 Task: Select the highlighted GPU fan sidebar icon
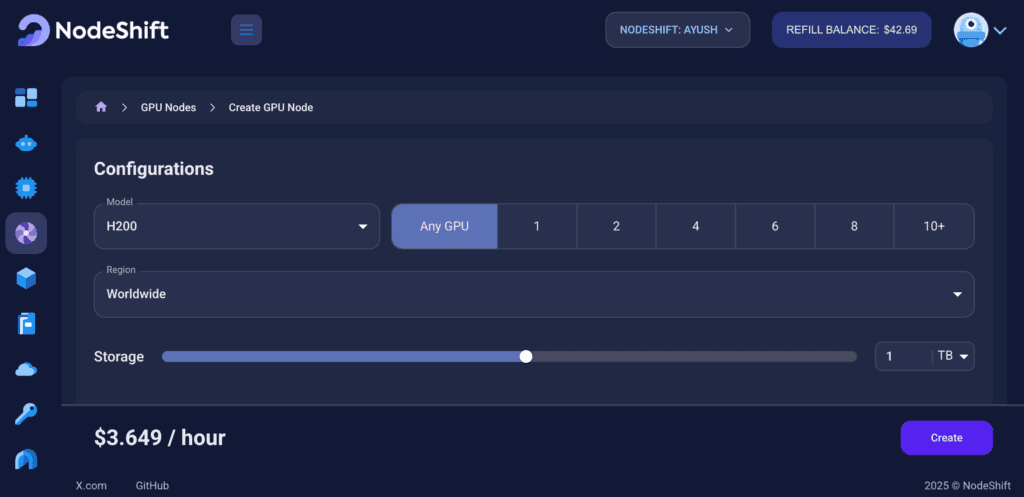[26, 233]
